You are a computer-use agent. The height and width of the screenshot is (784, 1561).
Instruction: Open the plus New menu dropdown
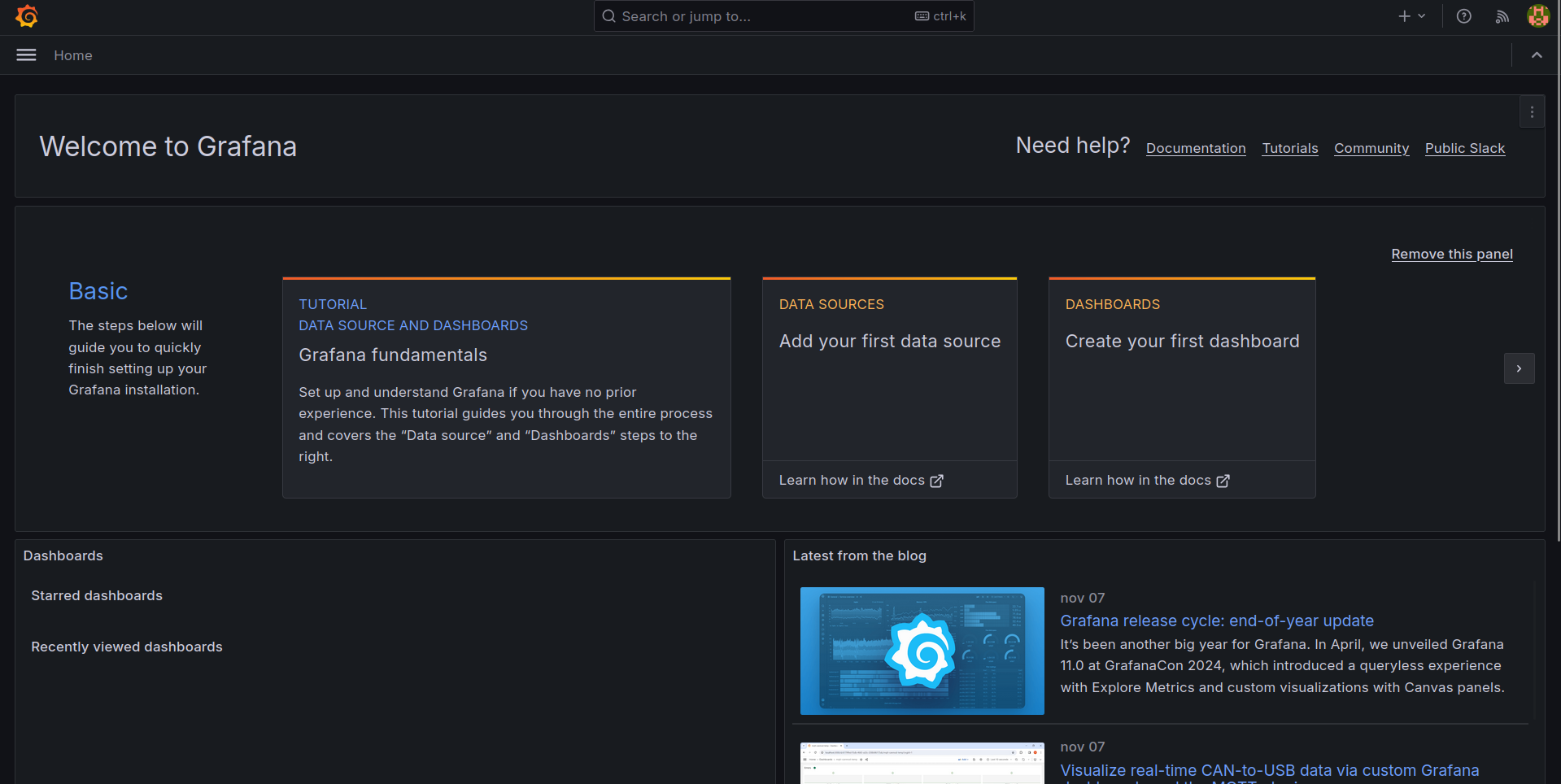pos(1411,16)
